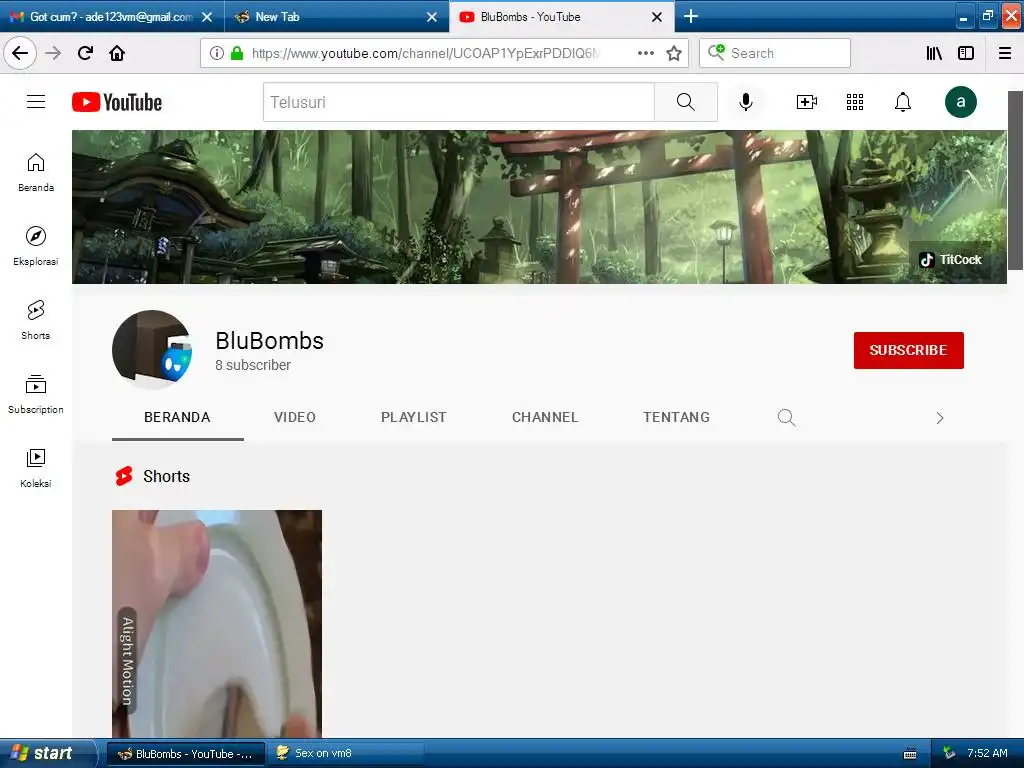Viewport: 1024px width, 768px height.
Task: Click the YouTube search magnifier button
Action: click(686, 102)
